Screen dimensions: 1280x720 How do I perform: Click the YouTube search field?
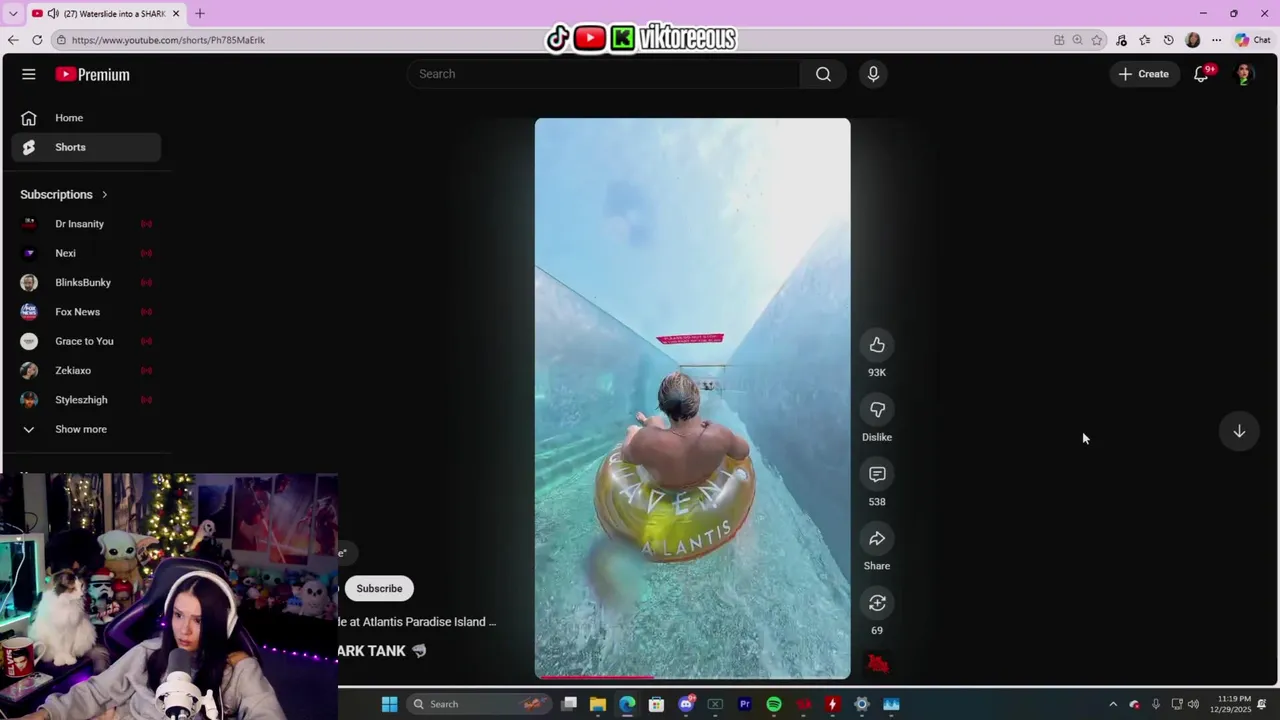(x=604, y=74)
